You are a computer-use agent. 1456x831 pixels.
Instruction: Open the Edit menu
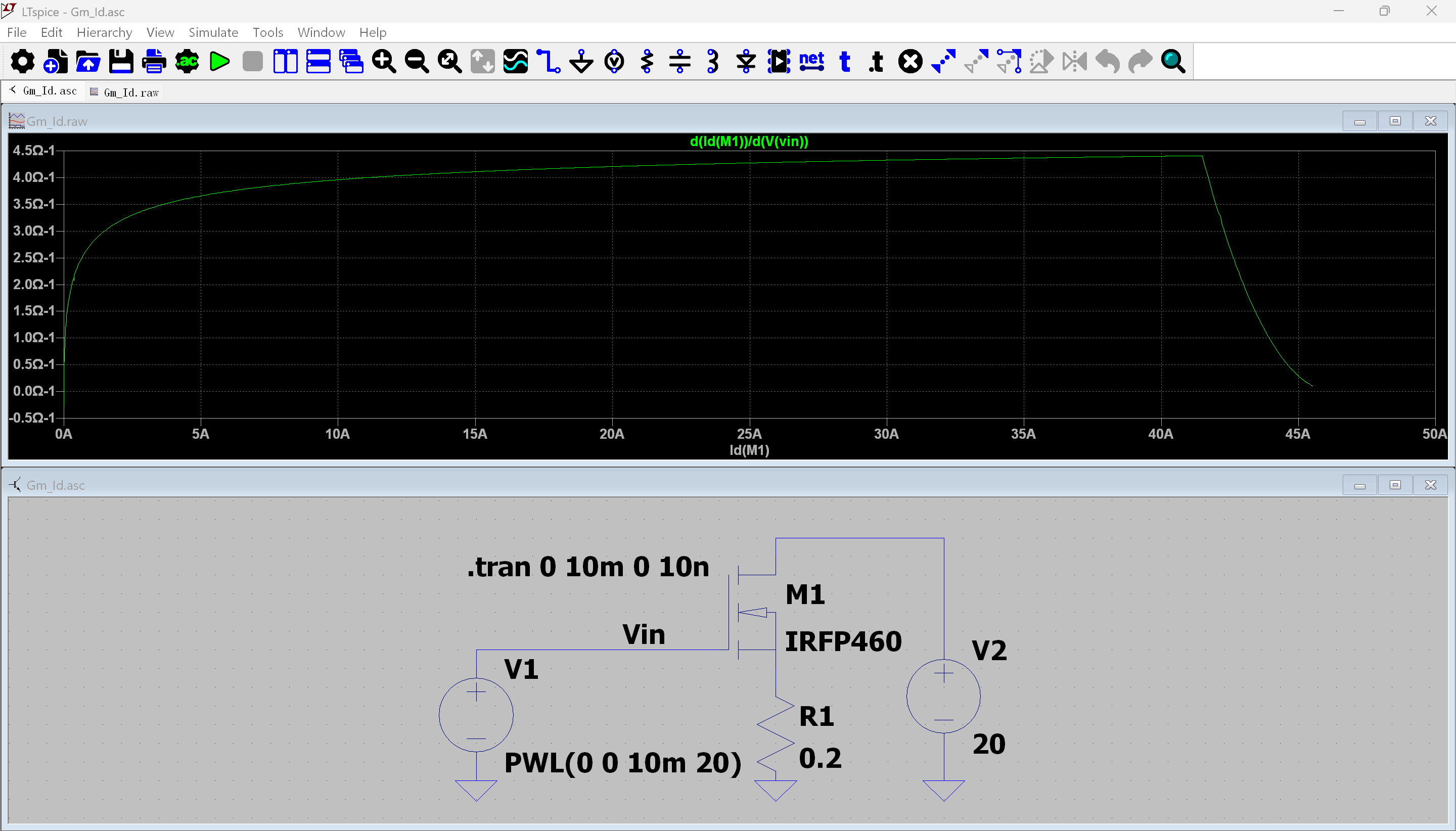52,32
